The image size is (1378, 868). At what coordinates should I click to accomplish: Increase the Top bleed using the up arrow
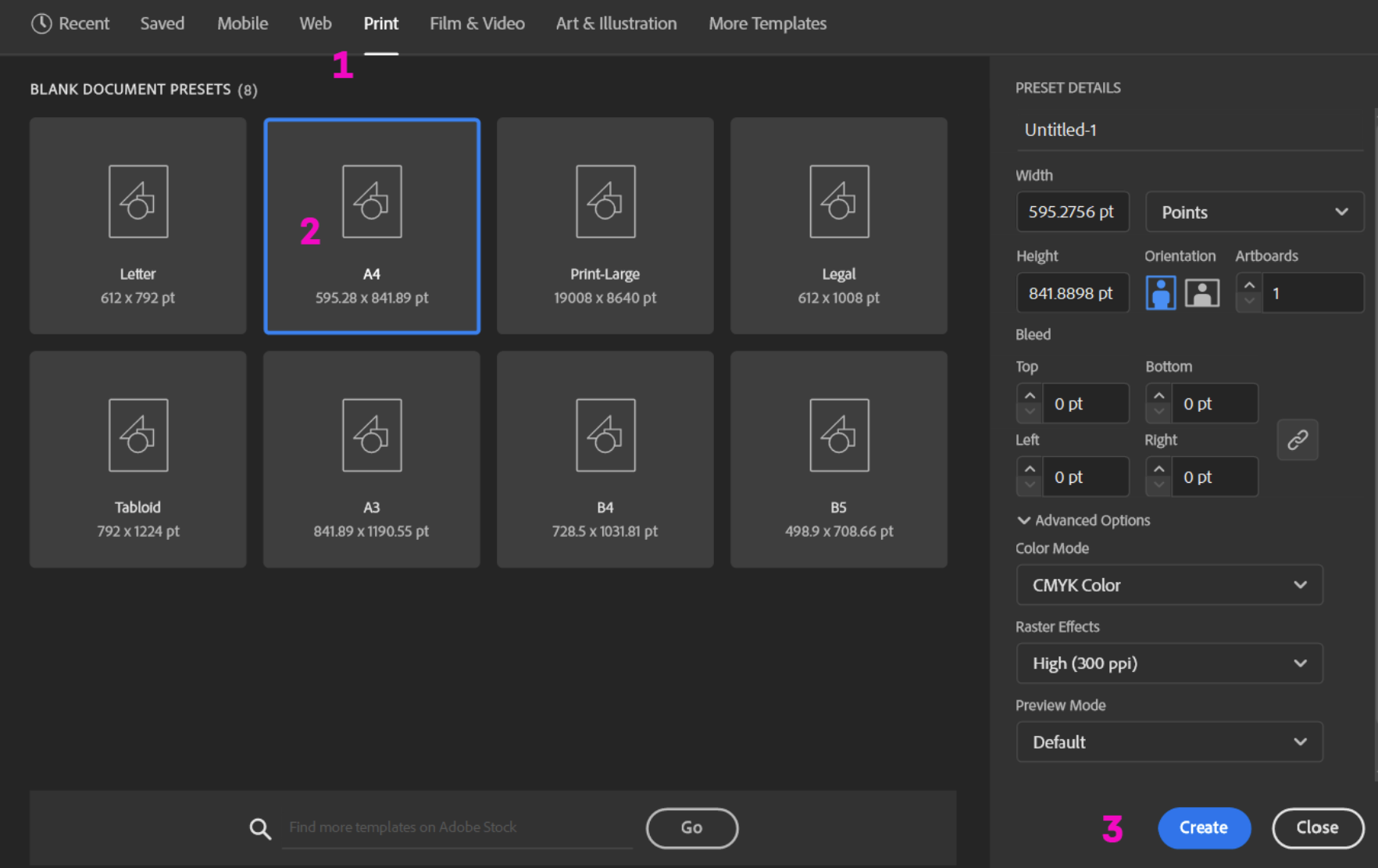pos(1030,395)
